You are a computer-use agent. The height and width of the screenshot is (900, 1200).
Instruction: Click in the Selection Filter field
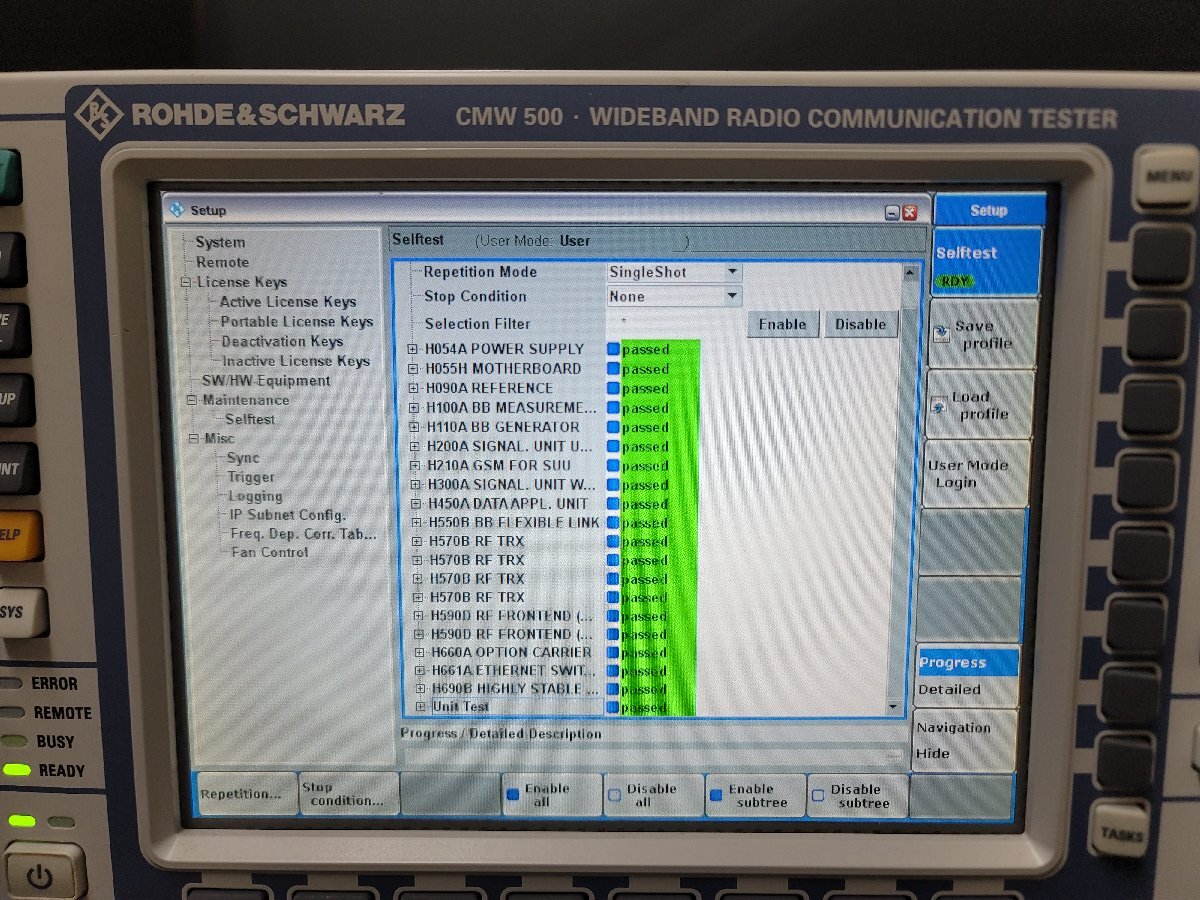[x=675, y=324]
